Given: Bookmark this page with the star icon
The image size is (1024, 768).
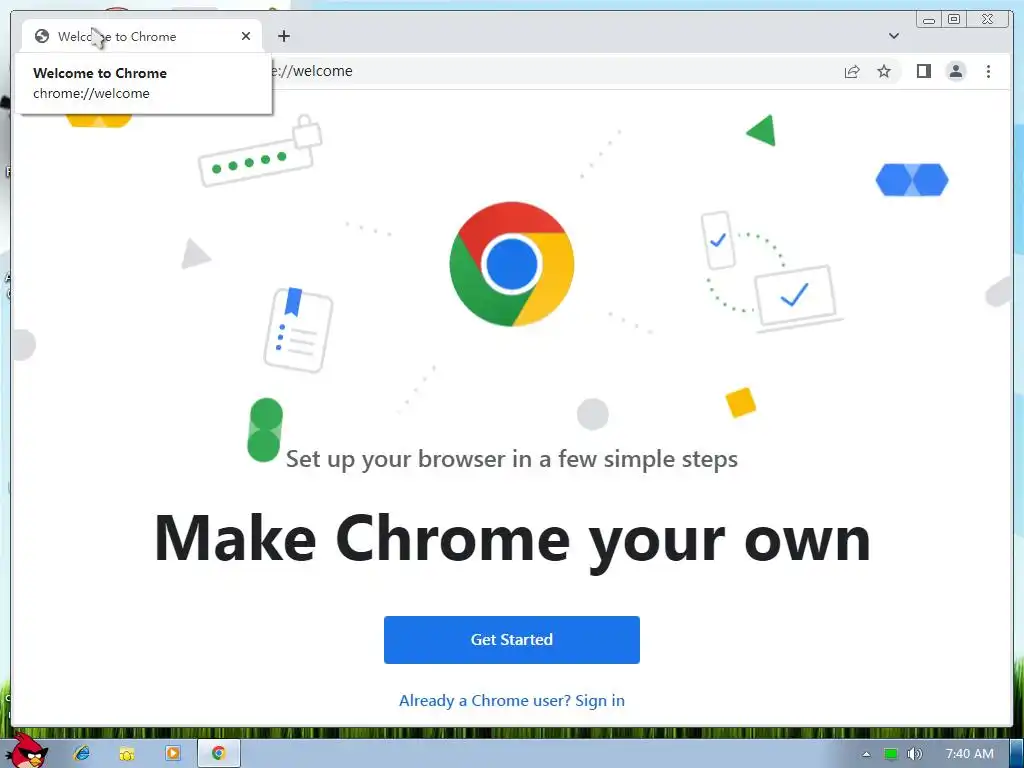Looking at the screenshot, I should click(x=884, y=71).
